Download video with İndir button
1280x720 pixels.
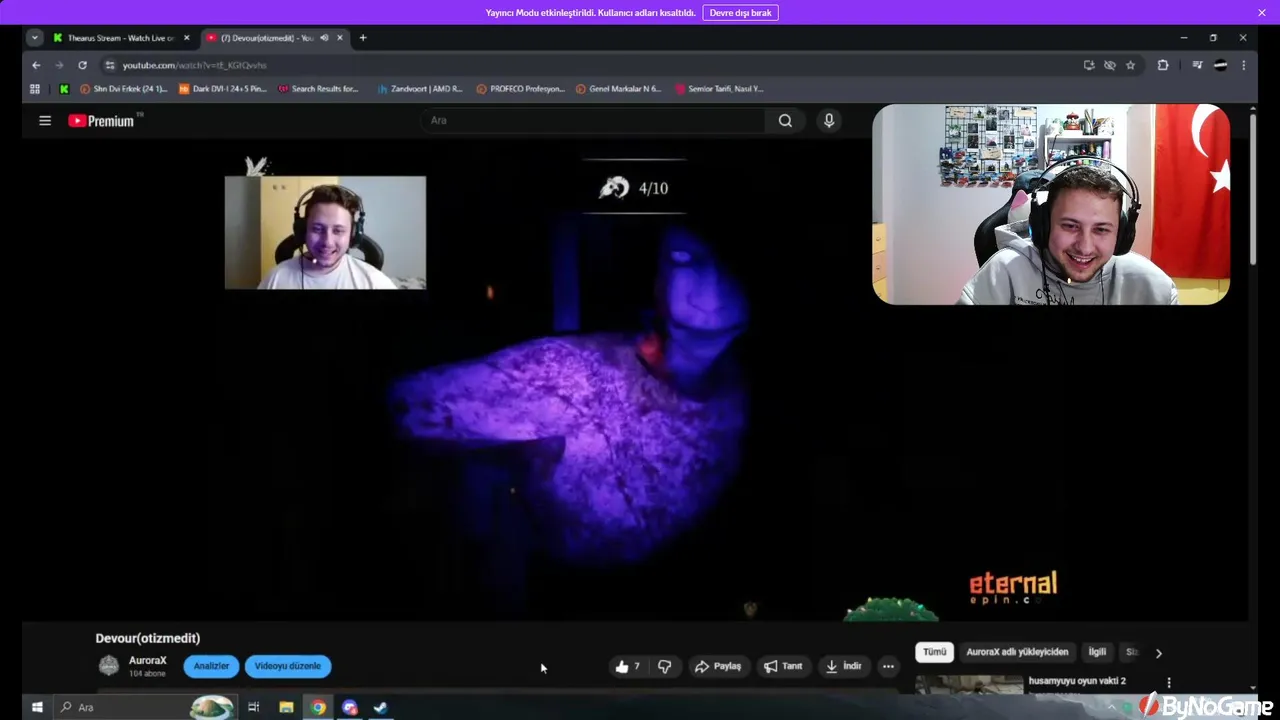point(843,666)
